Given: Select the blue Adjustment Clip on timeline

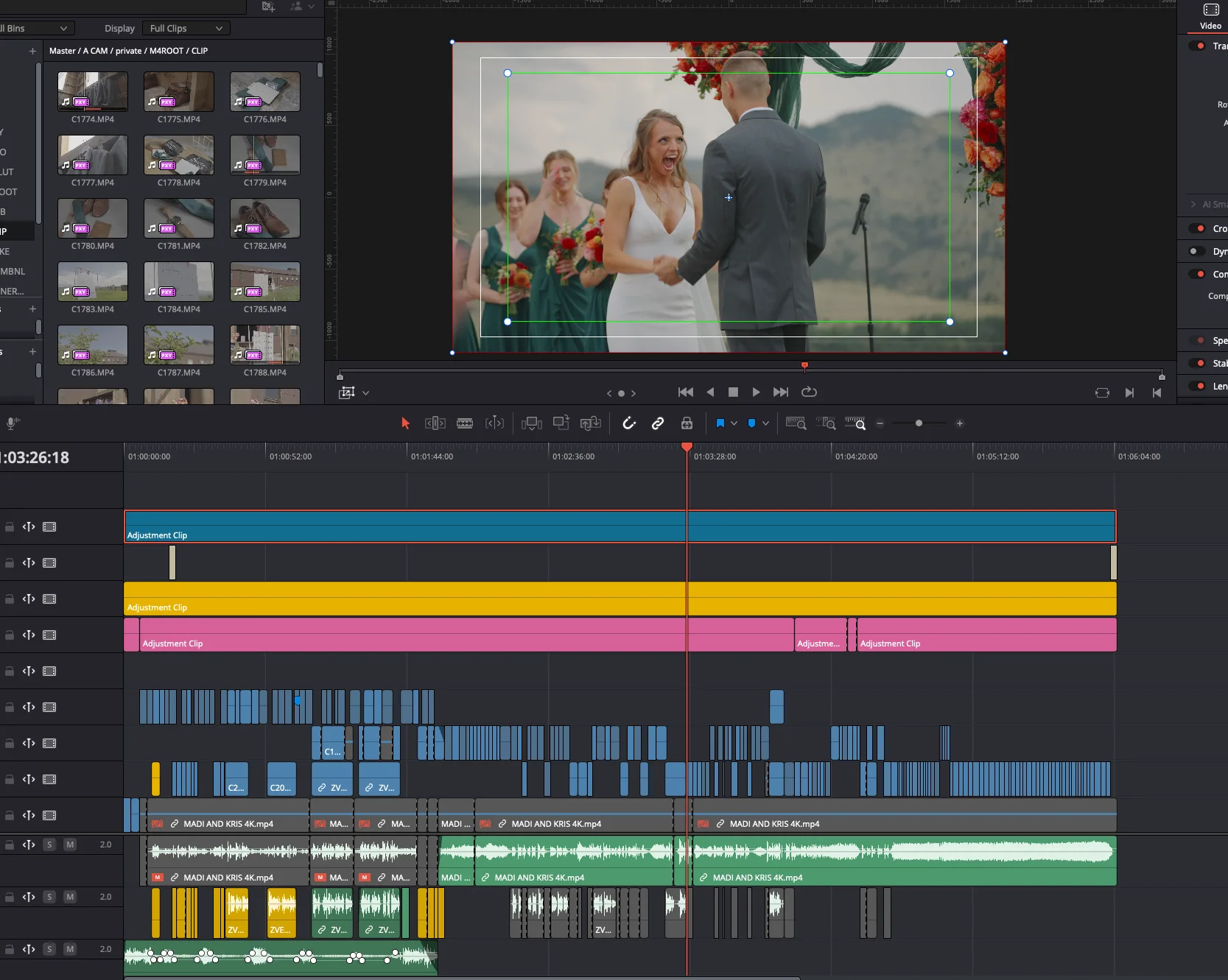Looking at the screenshot, I should point(620,526).
